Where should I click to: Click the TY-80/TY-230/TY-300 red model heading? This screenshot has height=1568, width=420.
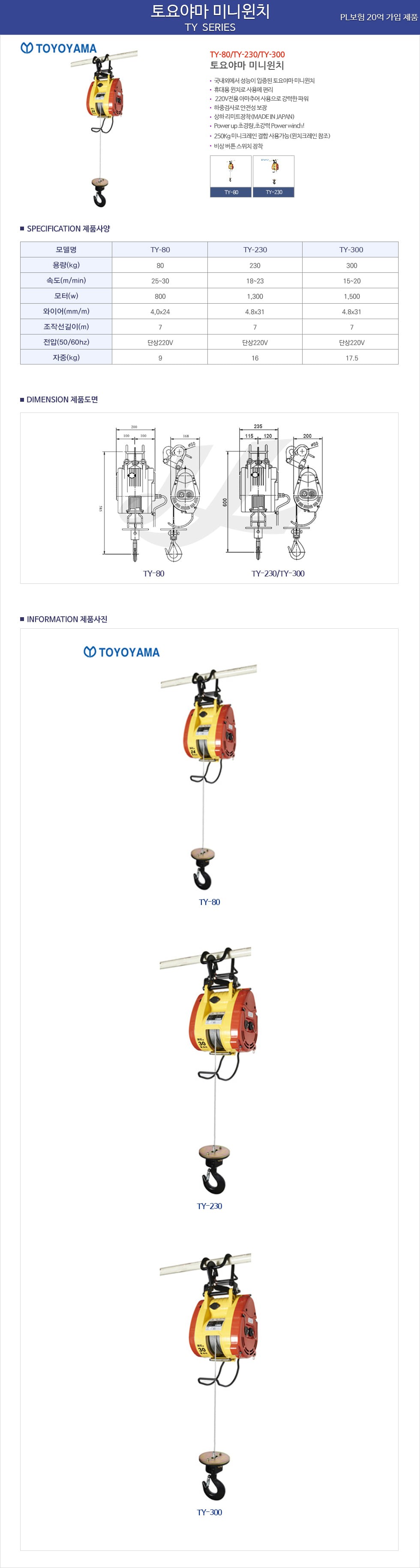click(247, 54)
